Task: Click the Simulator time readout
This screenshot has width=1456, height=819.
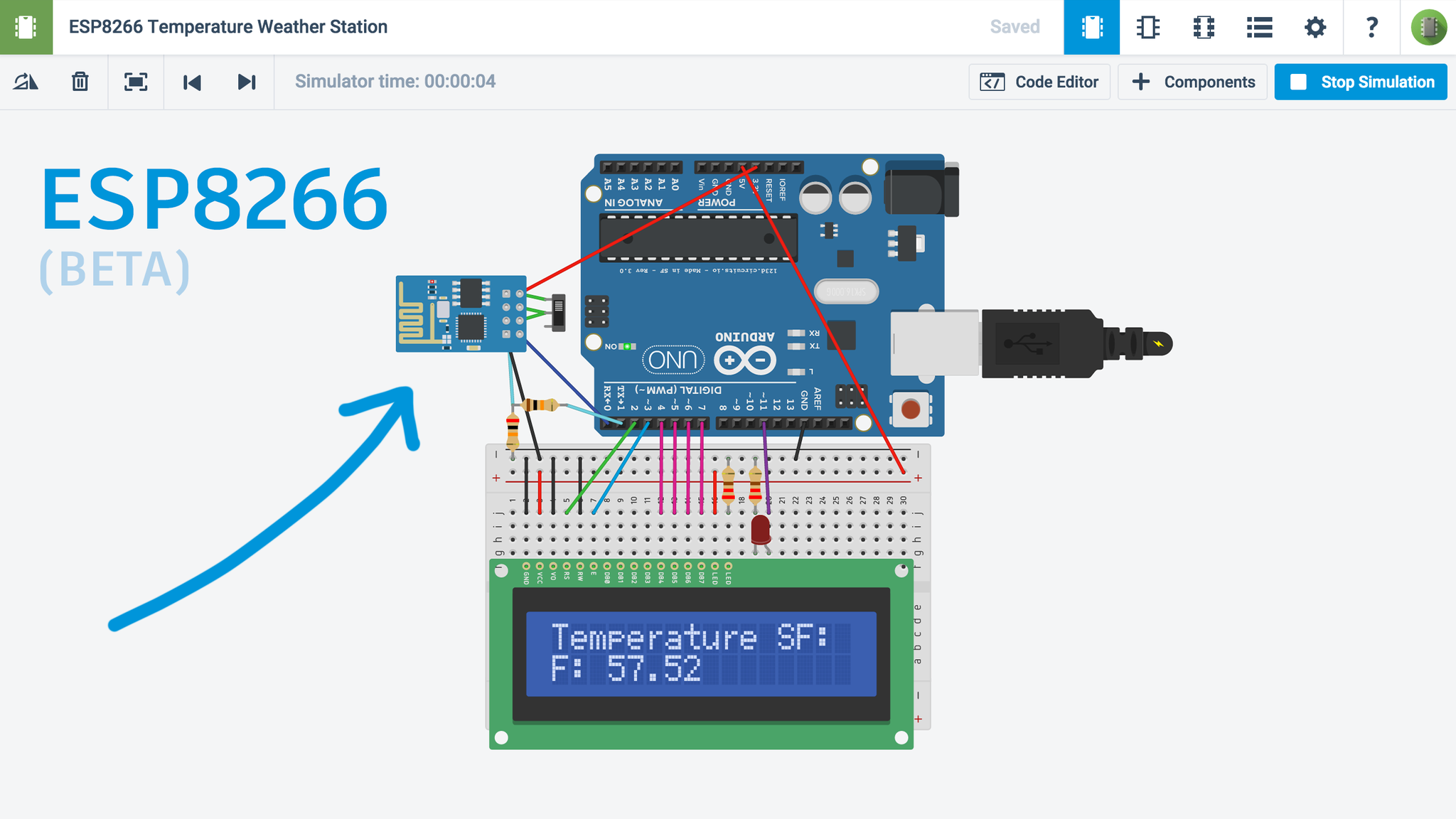Action: pos(395,82)
